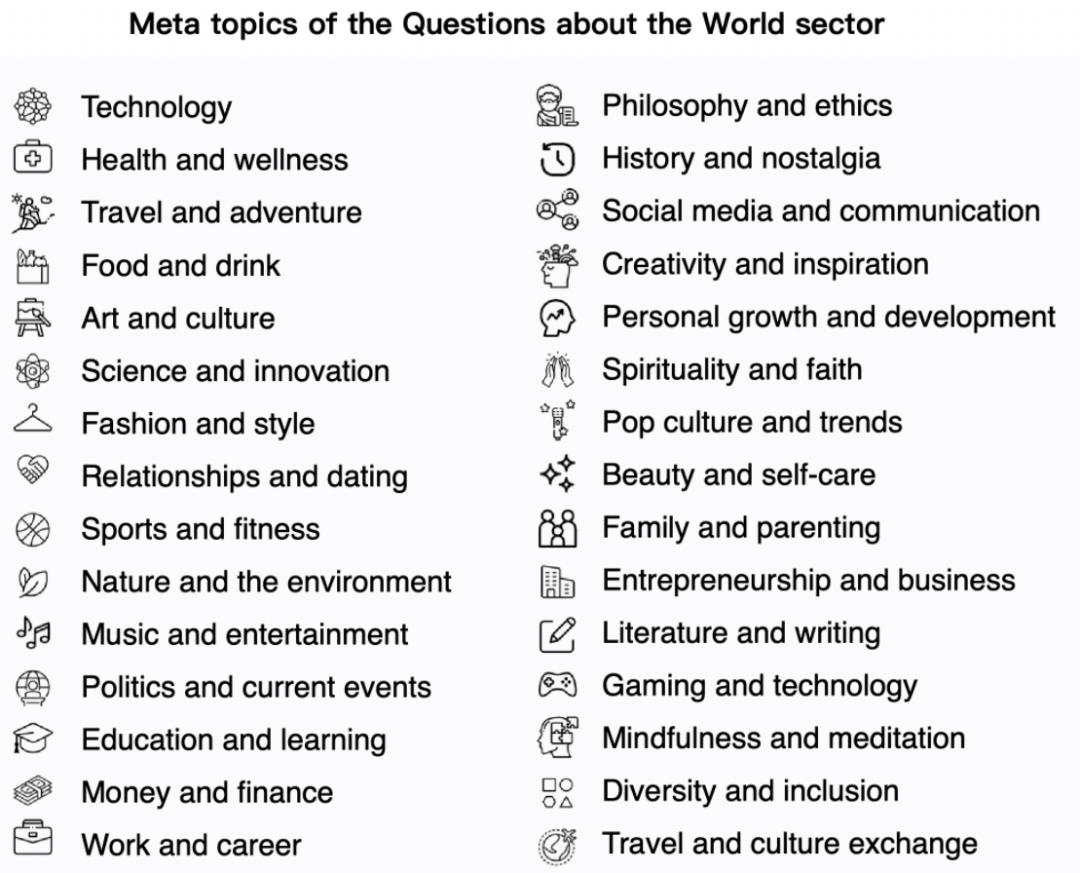Click the brain icon beside Technology
Screen dimensions: 1080x873
[x=33, y=106]
